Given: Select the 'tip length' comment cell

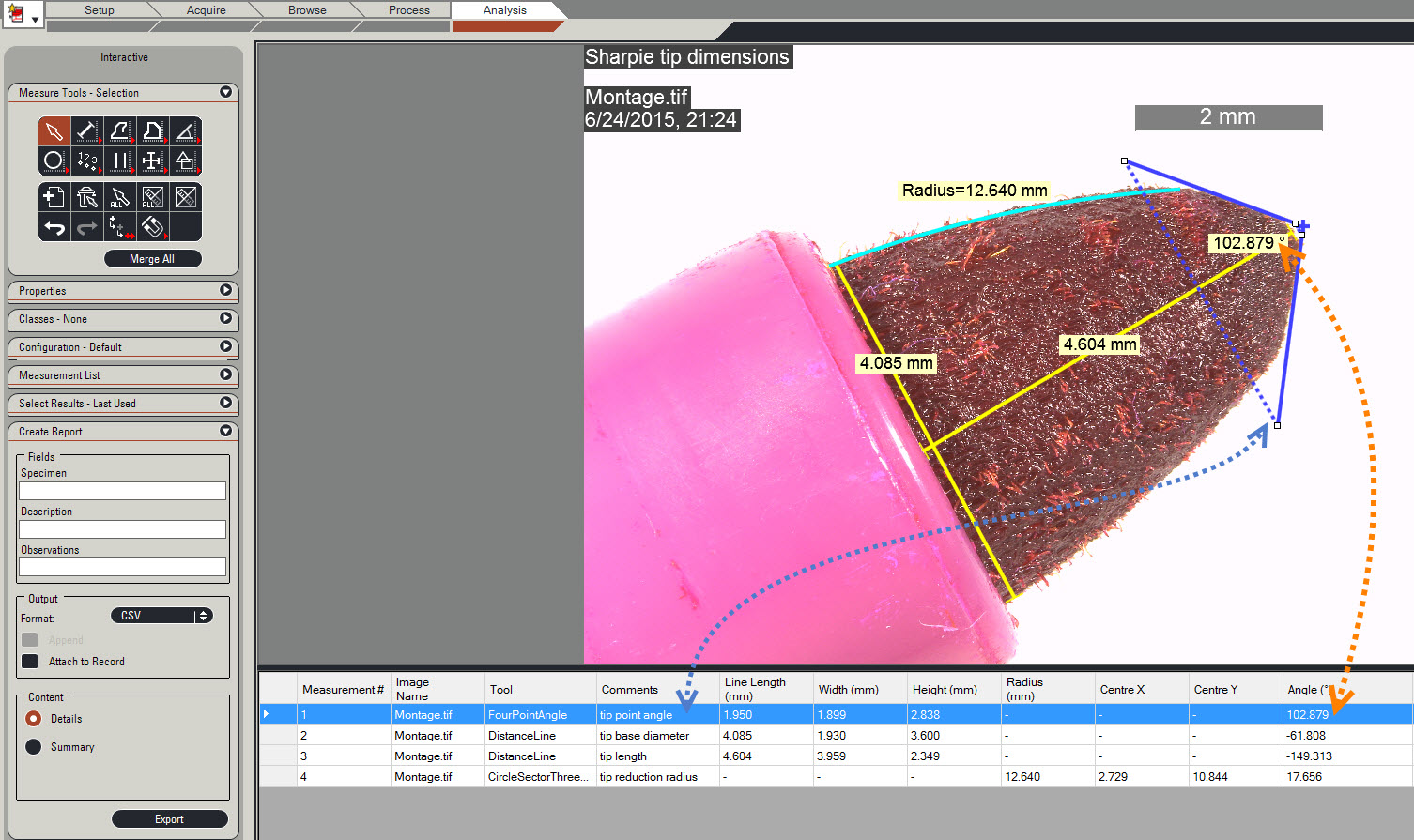Looking at the screenshot, I should 657,756.
